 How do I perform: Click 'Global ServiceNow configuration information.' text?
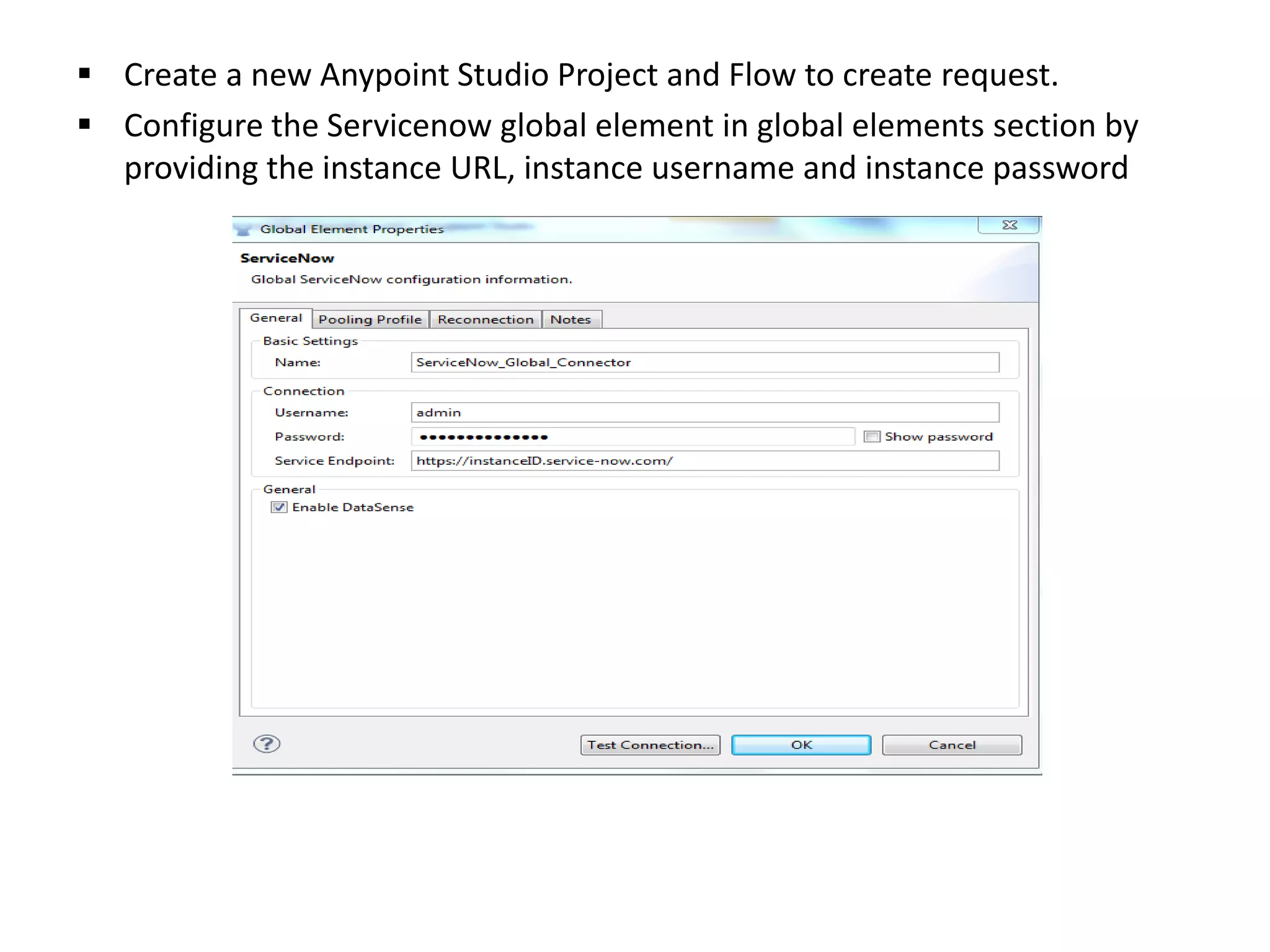tap(412, 280)
